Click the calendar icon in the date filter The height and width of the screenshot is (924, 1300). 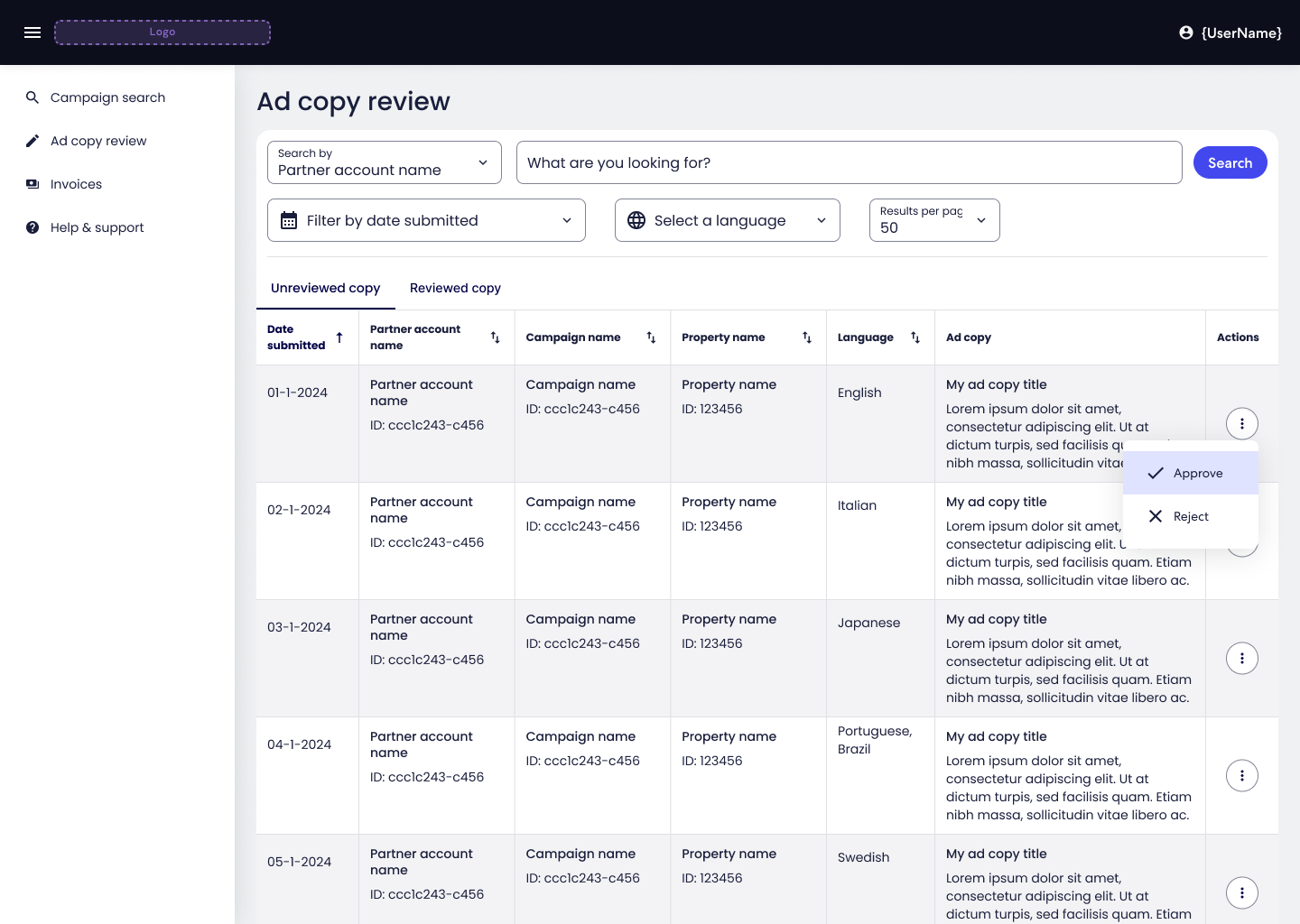click(x=289, y=219)
